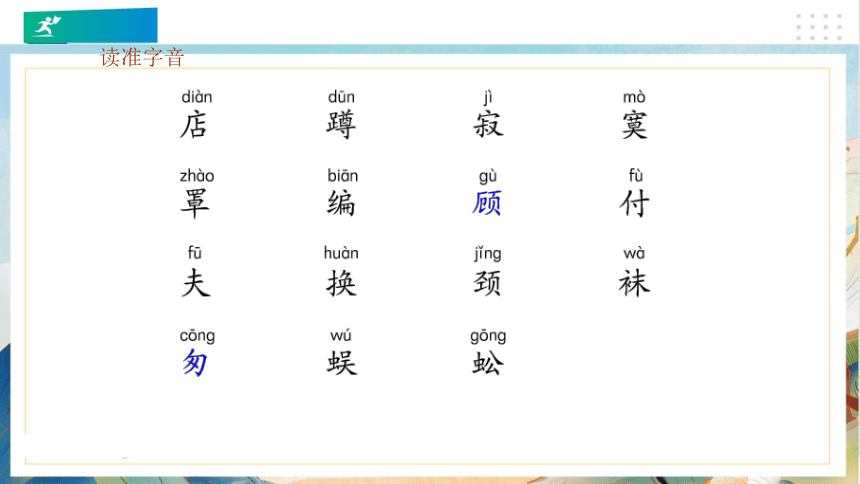Image resolution: width=860 pixels, height=484 pixels.
Task: Click the pinyin cōng
Action: pyautogui.click(x=197, y=336)
